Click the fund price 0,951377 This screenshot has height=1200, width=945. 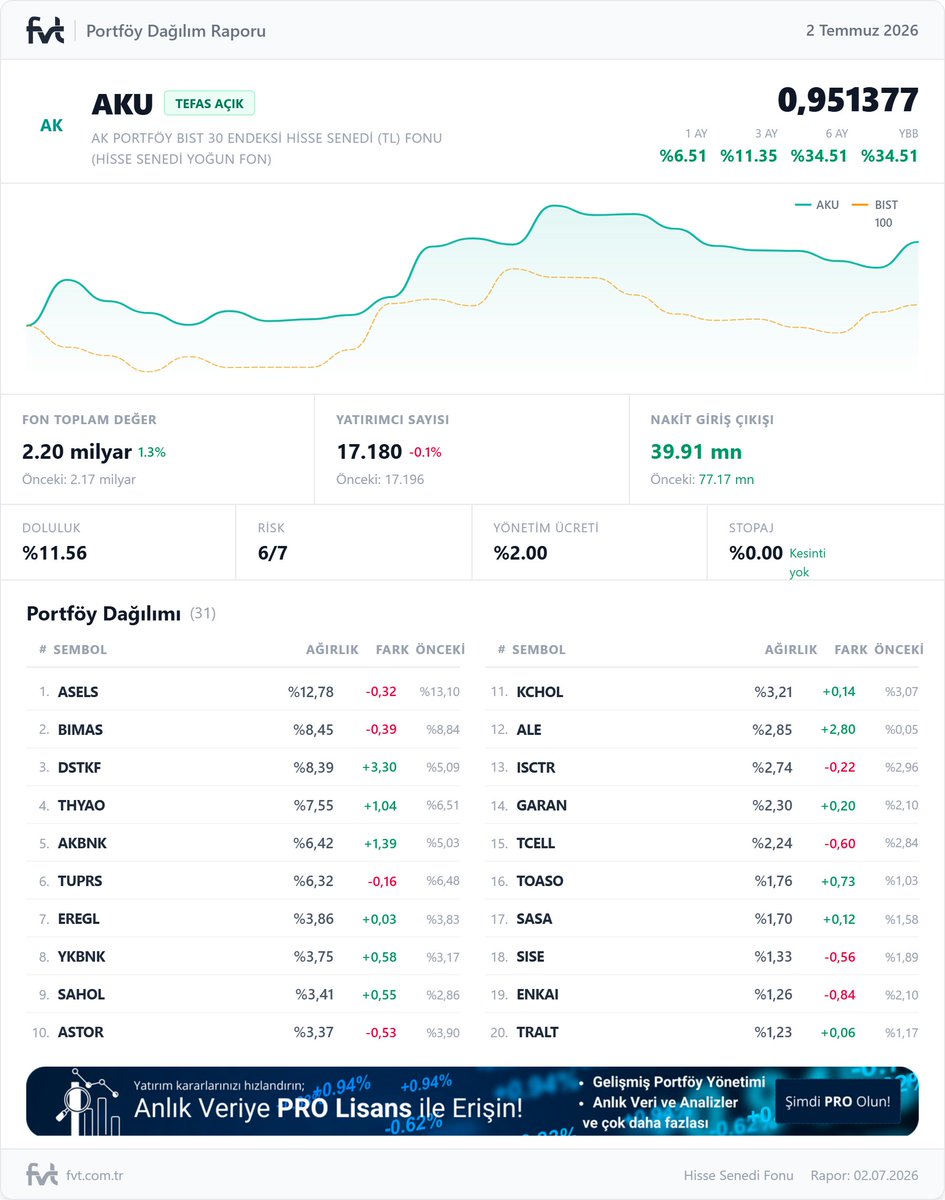click(x=848, y=100)
